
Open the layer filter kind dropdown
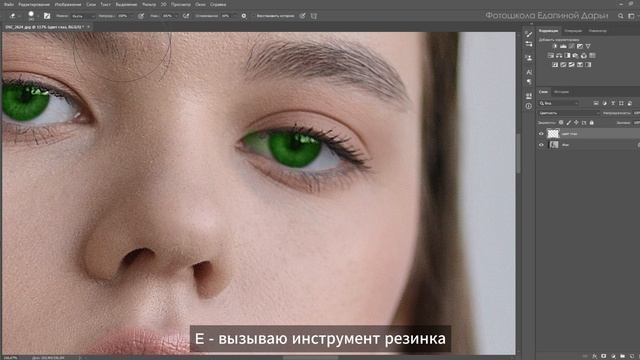pyautogui.click(x=559, y=103)
